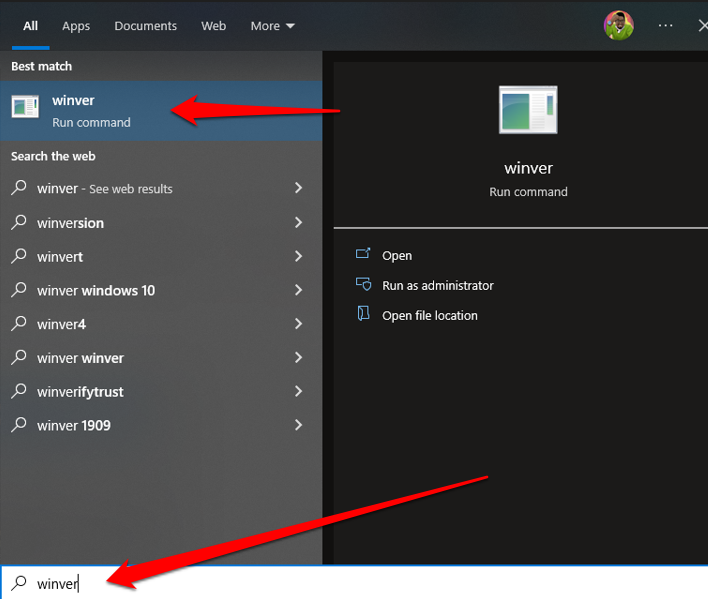Select the 'winver 1909' suggestion

[x=161, y=425]
